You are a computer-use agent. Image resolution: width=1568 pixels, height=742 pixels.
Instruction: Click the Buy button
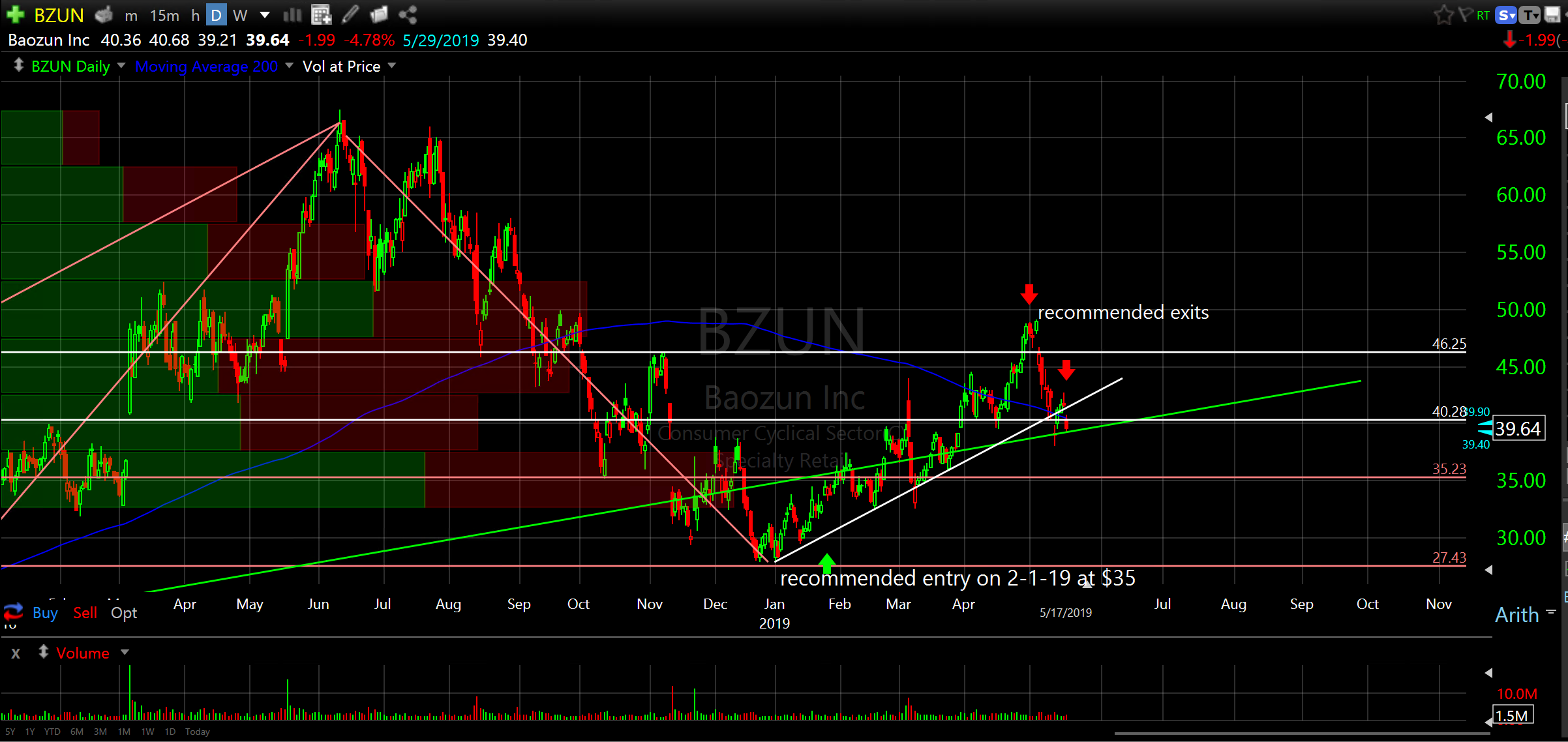click(x=45, y=613)
